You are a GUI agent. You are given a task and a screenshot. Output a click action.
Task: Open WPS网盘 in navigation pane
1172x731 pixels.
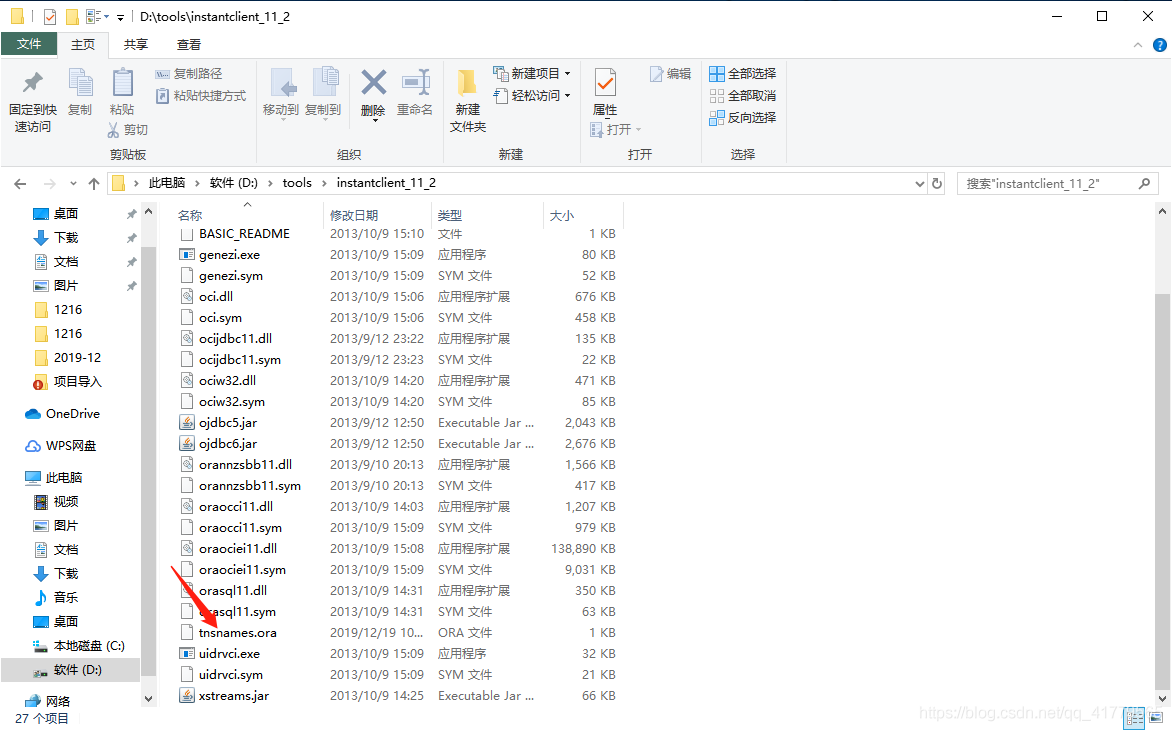pos(71,445)
